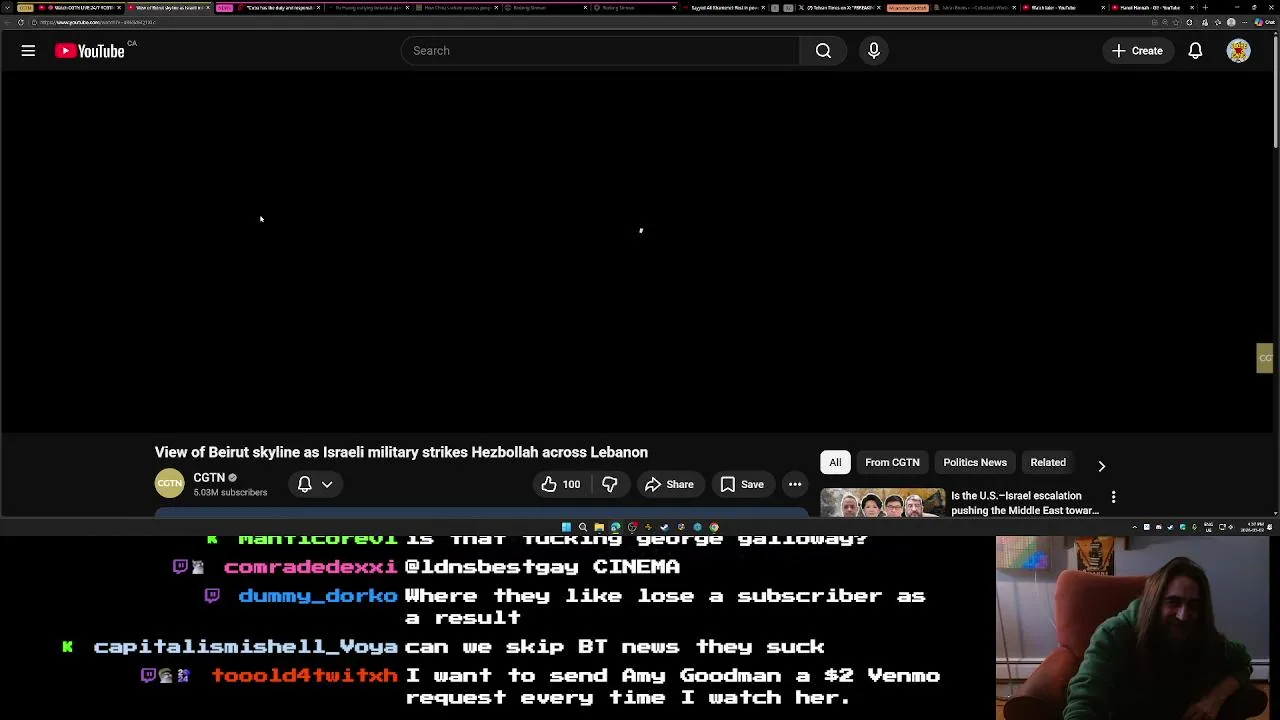
Task: Click the video title 'View of Beirut skyline'
Action: pyautogui.click(x=401, y=452)
